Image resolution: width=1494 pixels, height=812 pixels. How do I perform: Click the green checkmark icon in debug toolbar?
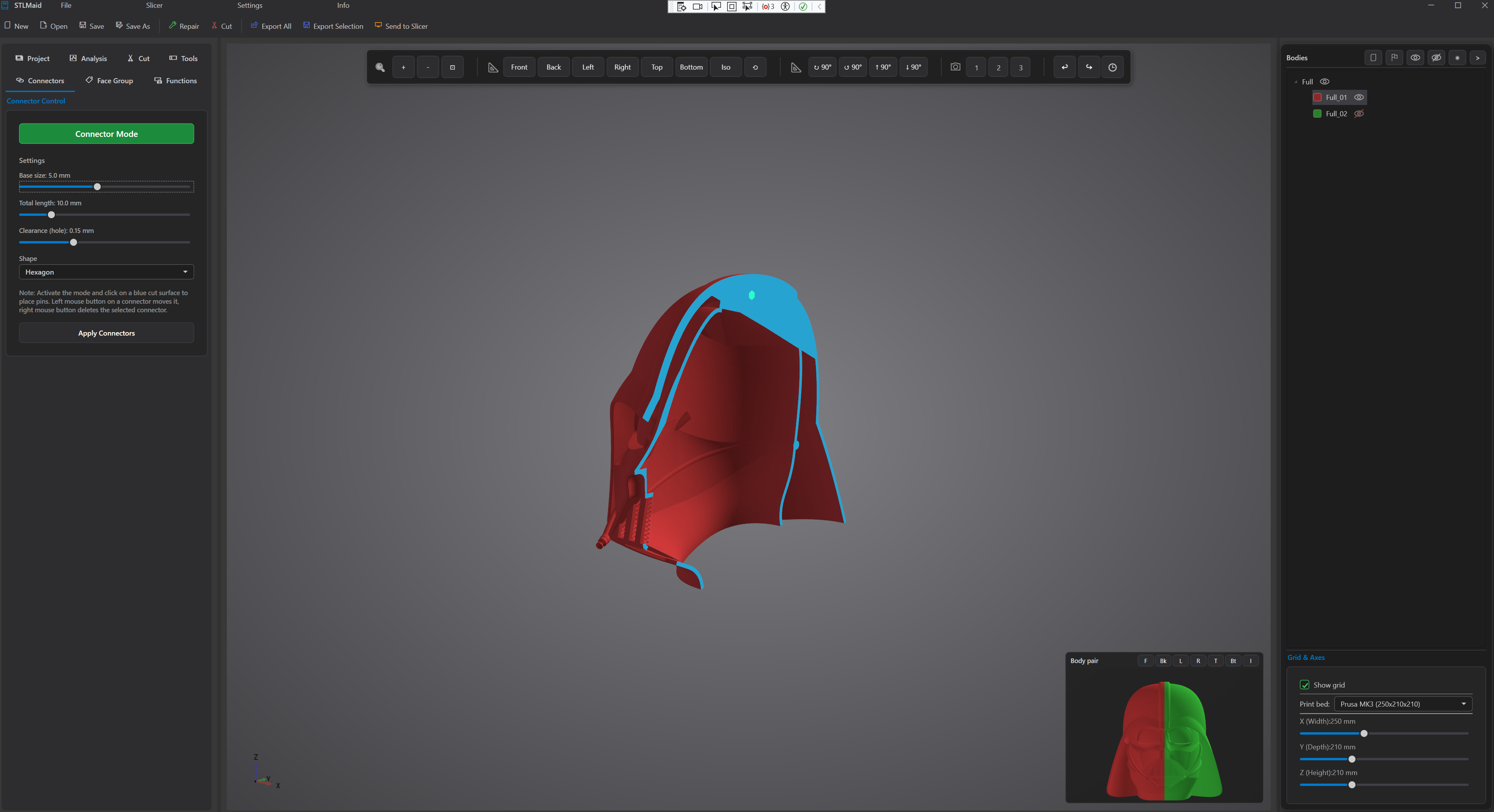(x=803, y=6)
